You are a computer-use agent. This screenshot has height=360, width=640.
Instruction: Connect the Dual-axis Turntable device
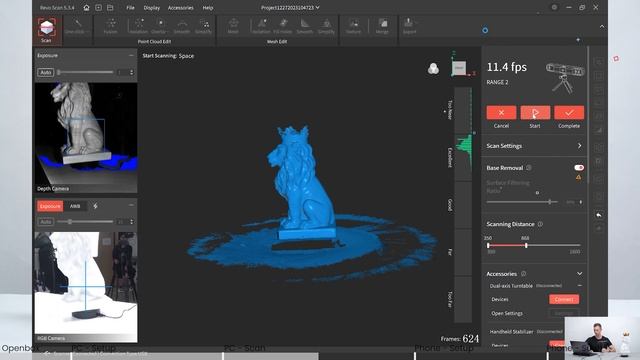point(564,299)
